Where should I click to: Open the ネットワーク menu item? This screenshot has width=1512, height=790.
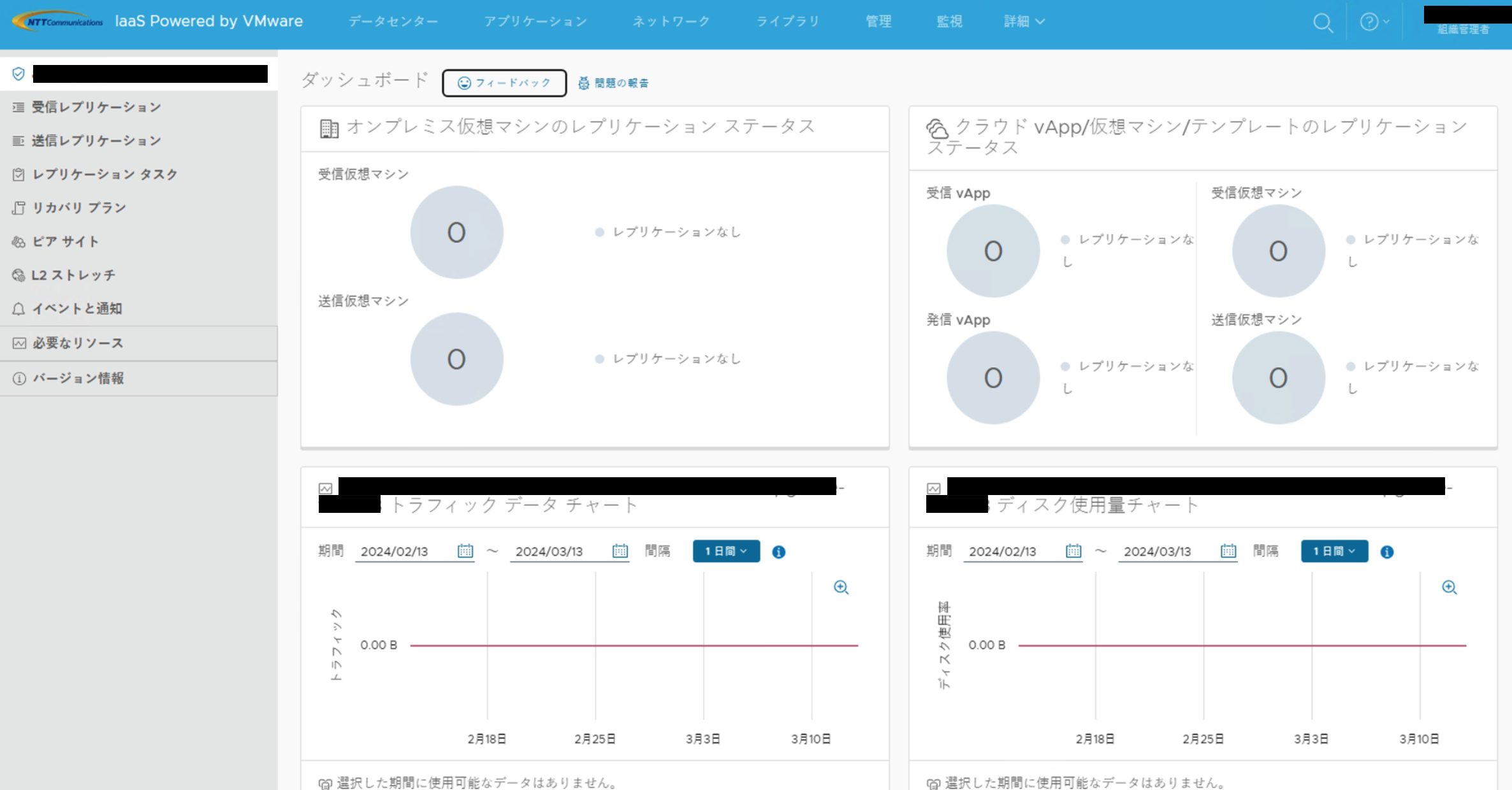tap(671, 22)
